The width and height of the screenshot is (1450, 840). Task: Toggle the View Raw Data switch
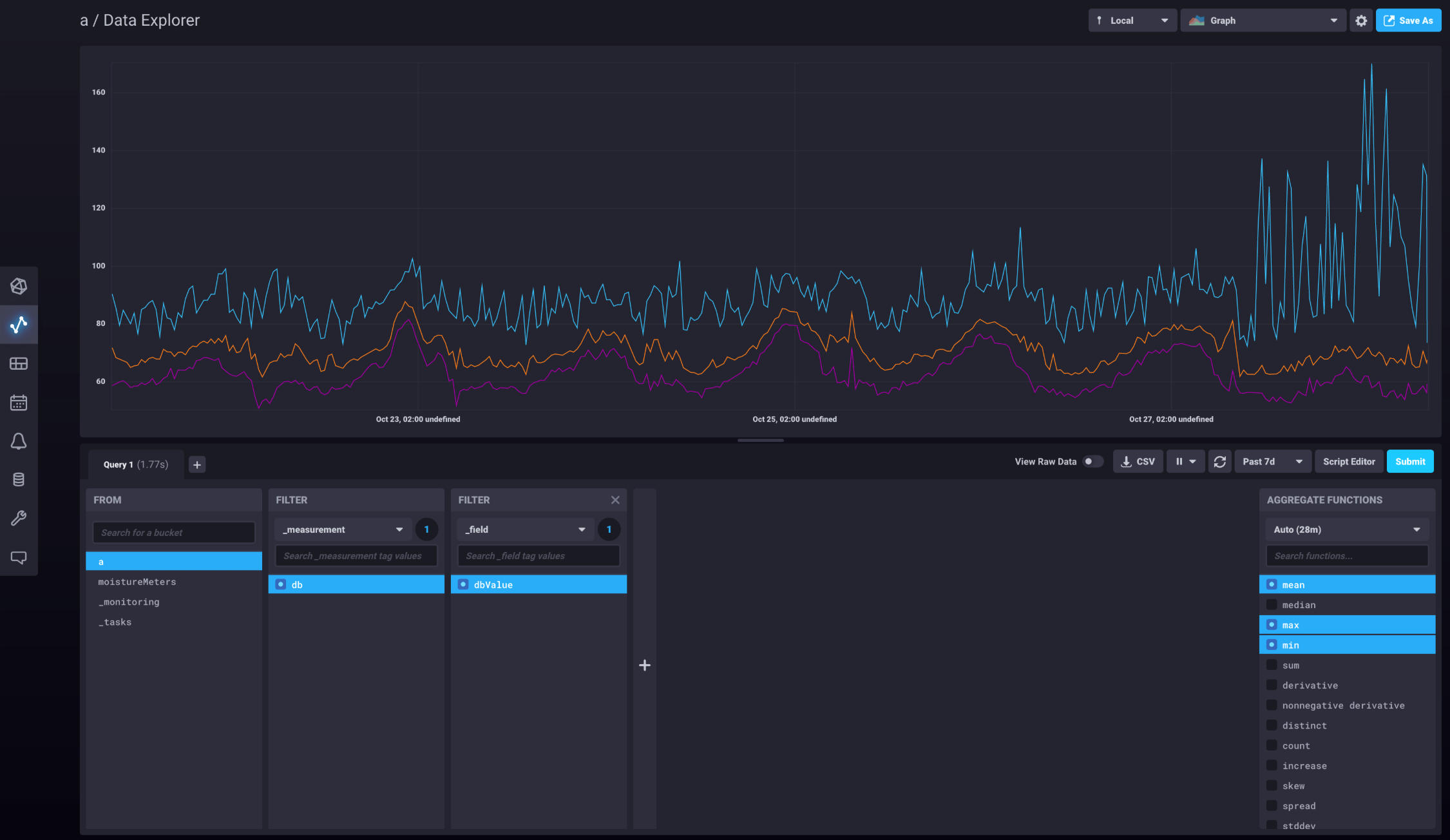pos(1092,461)
